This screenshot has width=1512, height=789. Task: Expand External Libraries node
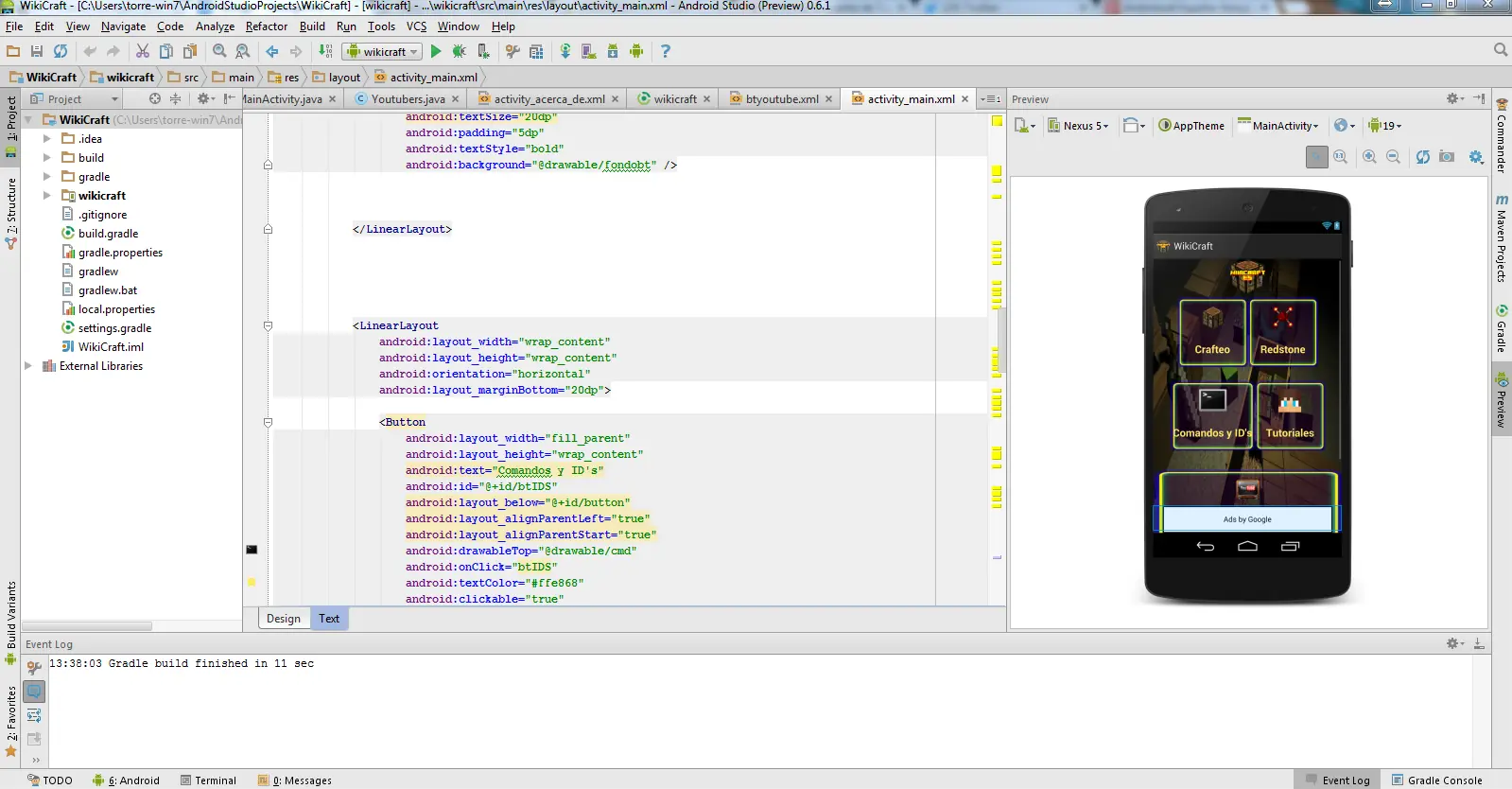click(x=28, y=366)
